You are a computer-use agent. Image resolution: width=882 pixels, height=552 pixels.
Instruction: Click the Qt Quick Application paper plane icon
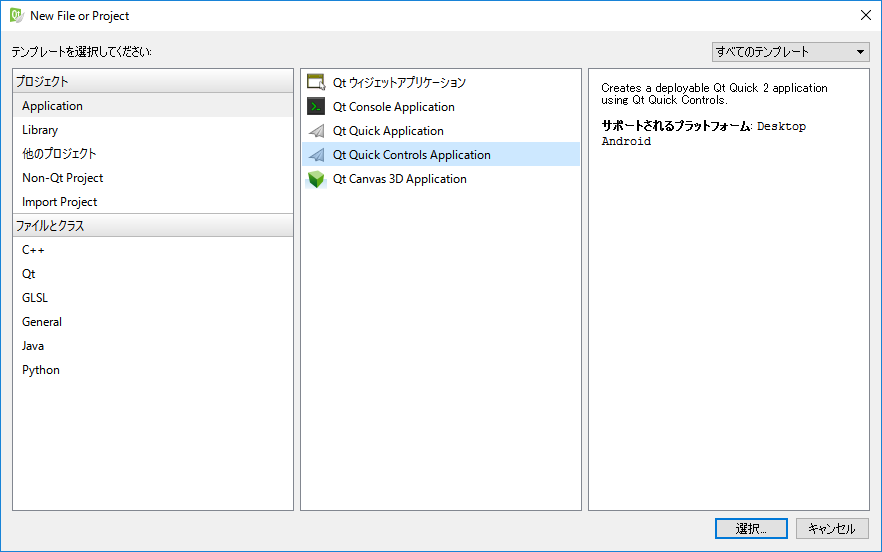pos(316,131)
